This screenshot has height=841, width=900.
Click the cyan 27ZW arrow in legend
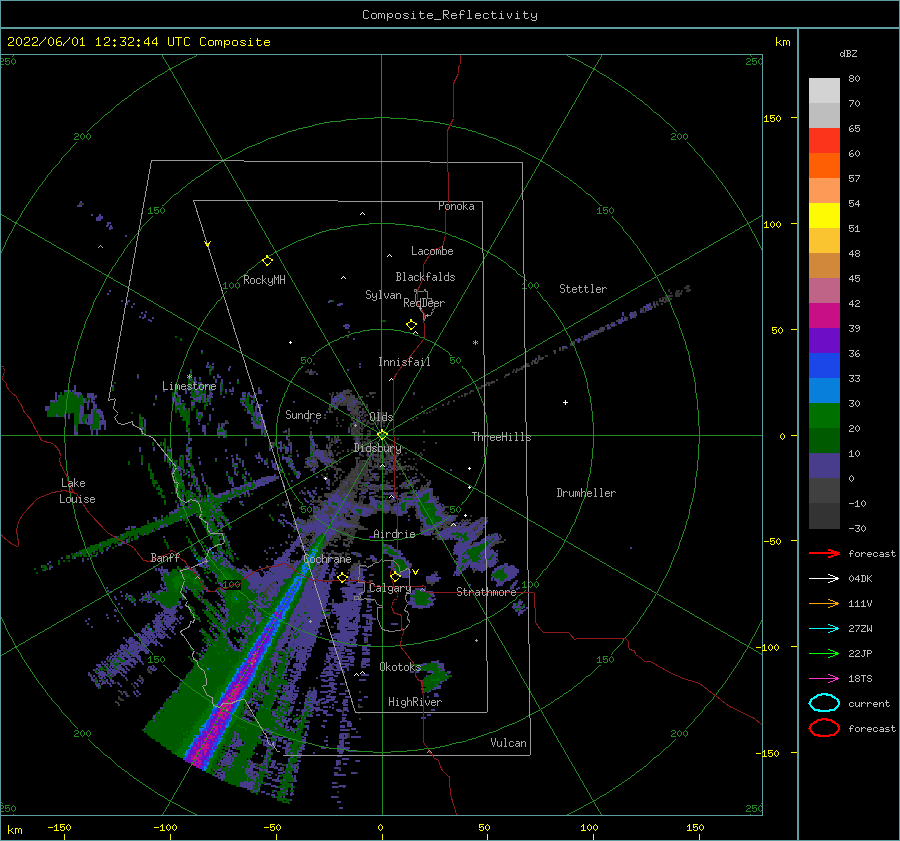coord(824,629)
